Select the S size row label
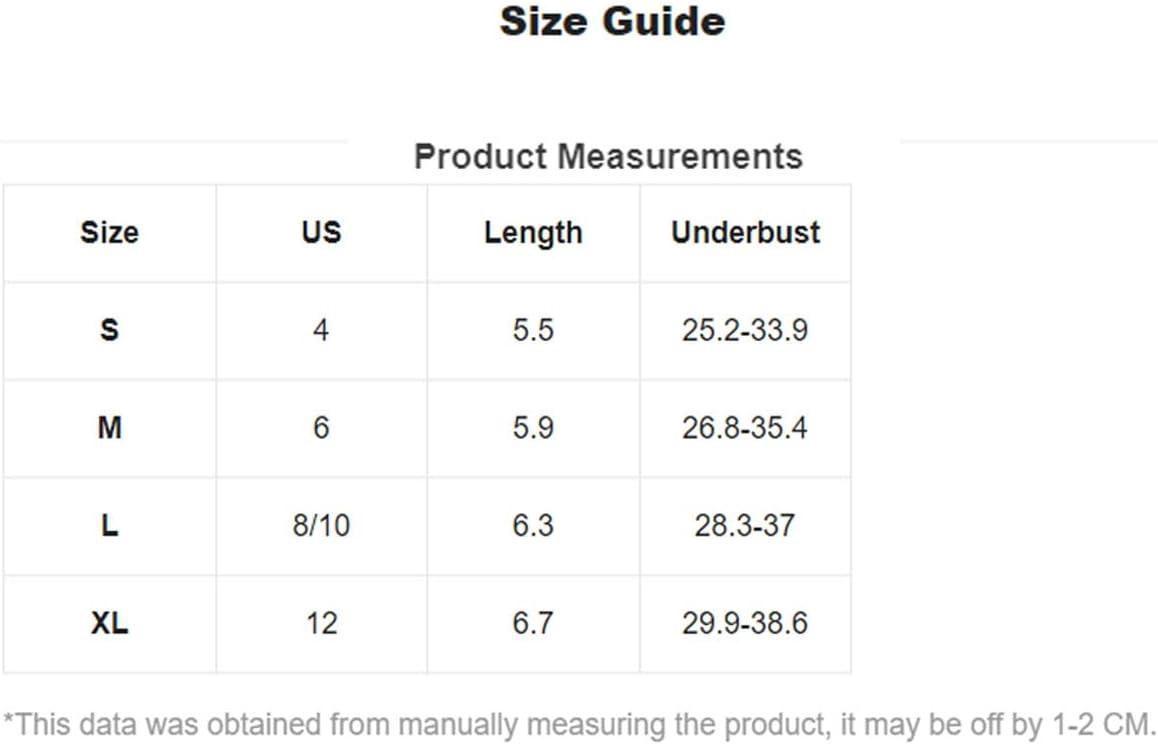This screenshot has height=744, width=1158. pyautogui.click(x=109, y=330)
